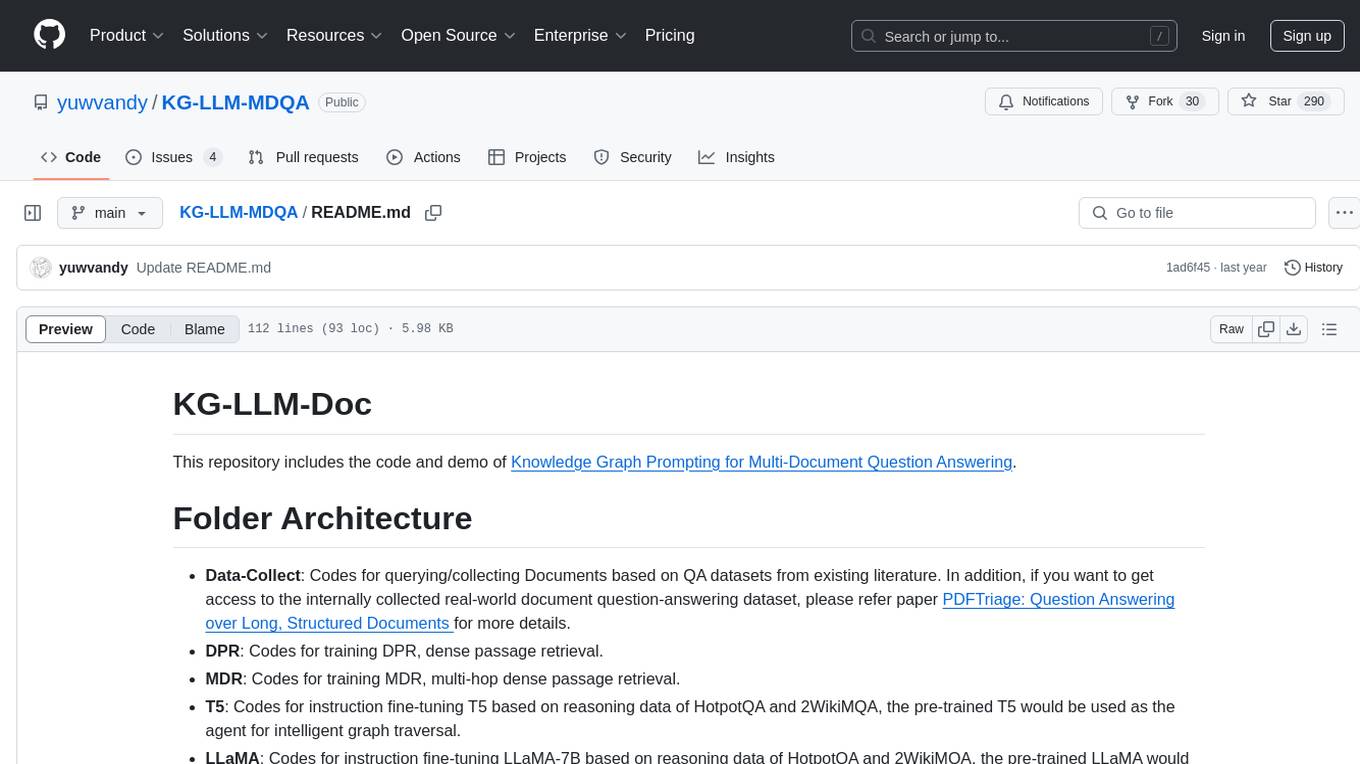
Task: Open the document outline icon
Action: pyautogui.click(x=1329, y=329)
